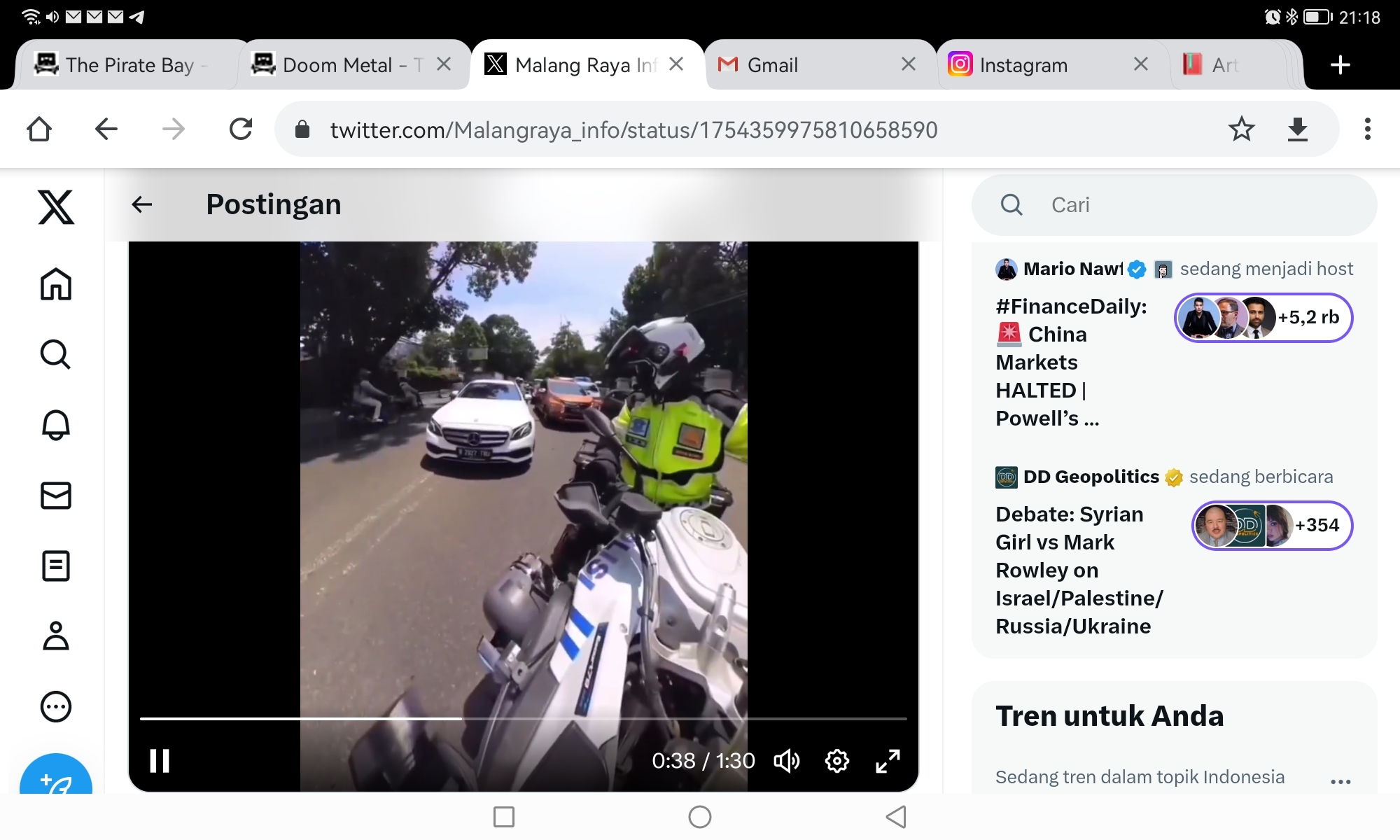The height and width of the screenshot is (840, 1400).
Task: Enter fullscreen on the video player
Action: 887,761
